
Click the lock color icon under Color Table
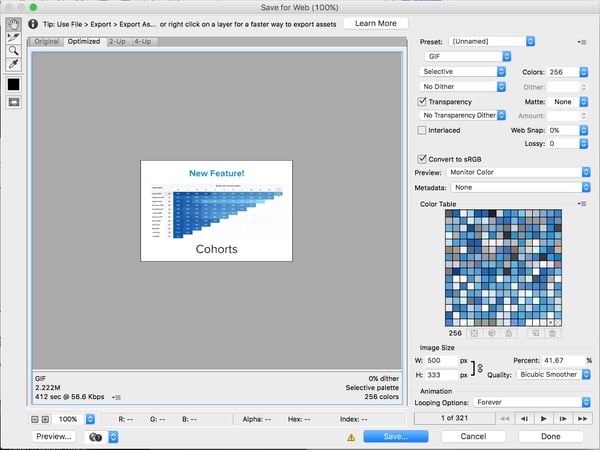point(509,333)
